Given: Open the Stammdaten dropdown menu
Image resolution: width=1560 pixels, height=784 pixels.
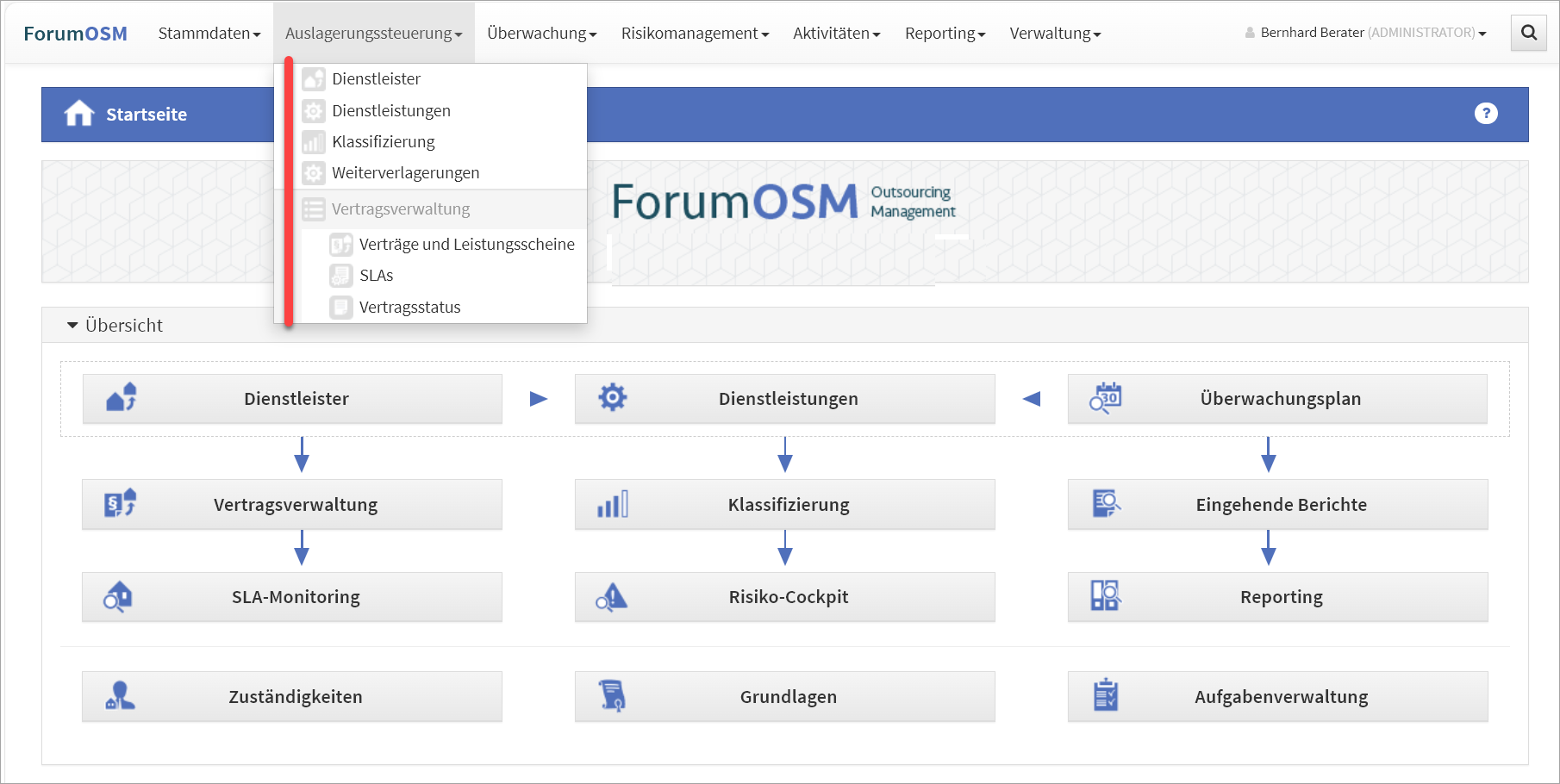Looking at the screenshot, I should point(209,34).
